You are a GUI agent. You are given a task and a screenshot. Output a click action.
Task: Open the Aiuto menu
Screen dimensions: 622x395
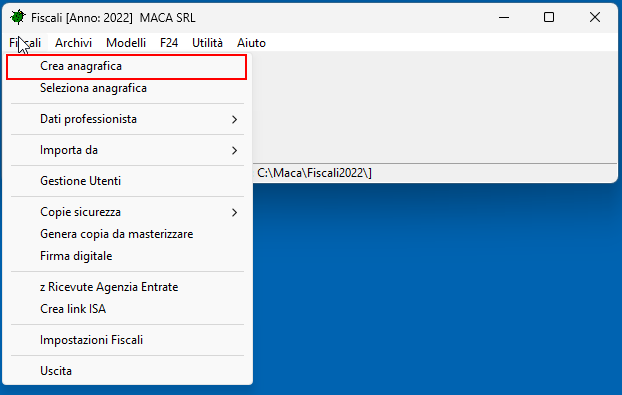click(x=251, y=43)
